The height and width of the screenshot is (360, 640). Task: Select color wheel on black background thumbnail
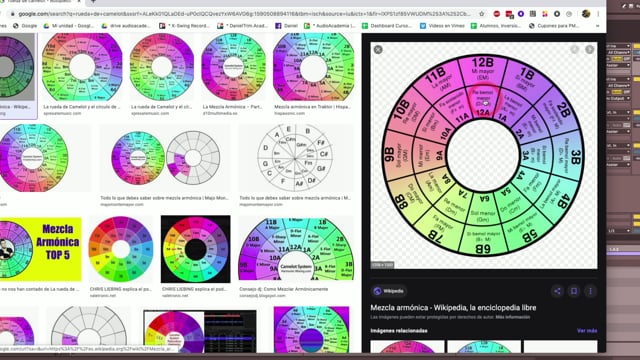tap(196, 249)
